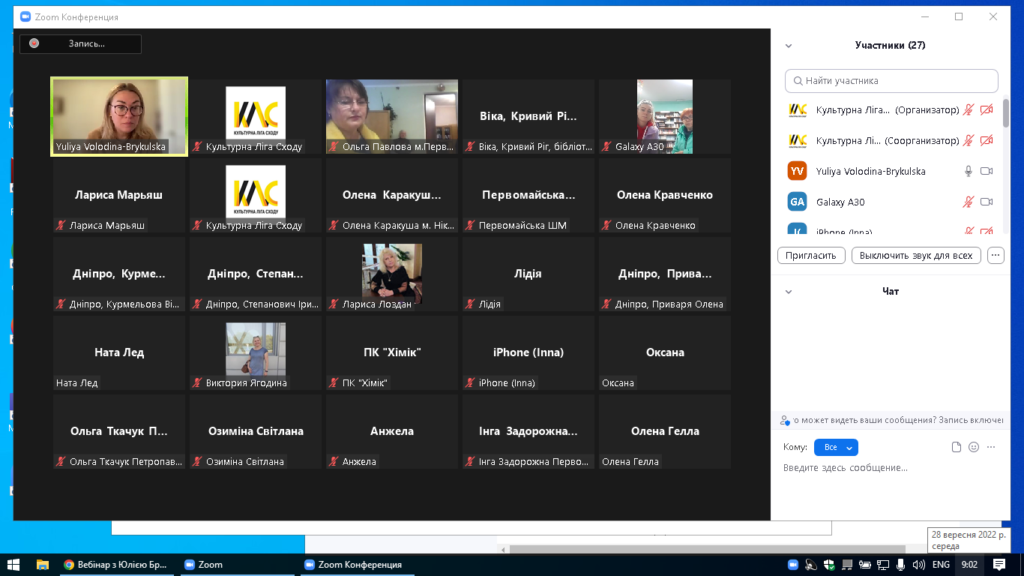
Task: Click the muted mic on iPhone (Inna) tile
Action: click(470, 383)
